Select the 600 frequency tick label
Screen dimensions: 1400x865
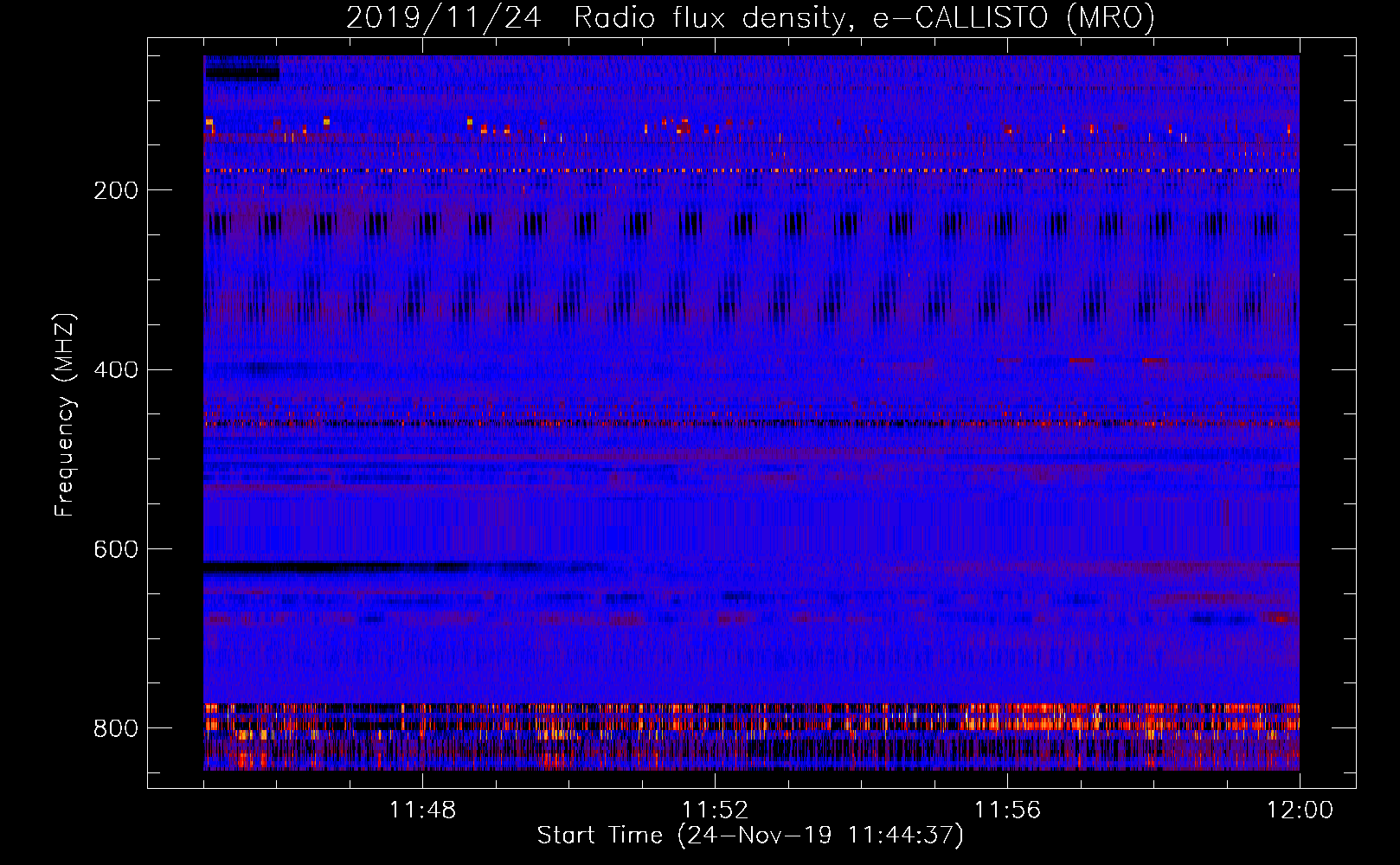coord(116,550)
